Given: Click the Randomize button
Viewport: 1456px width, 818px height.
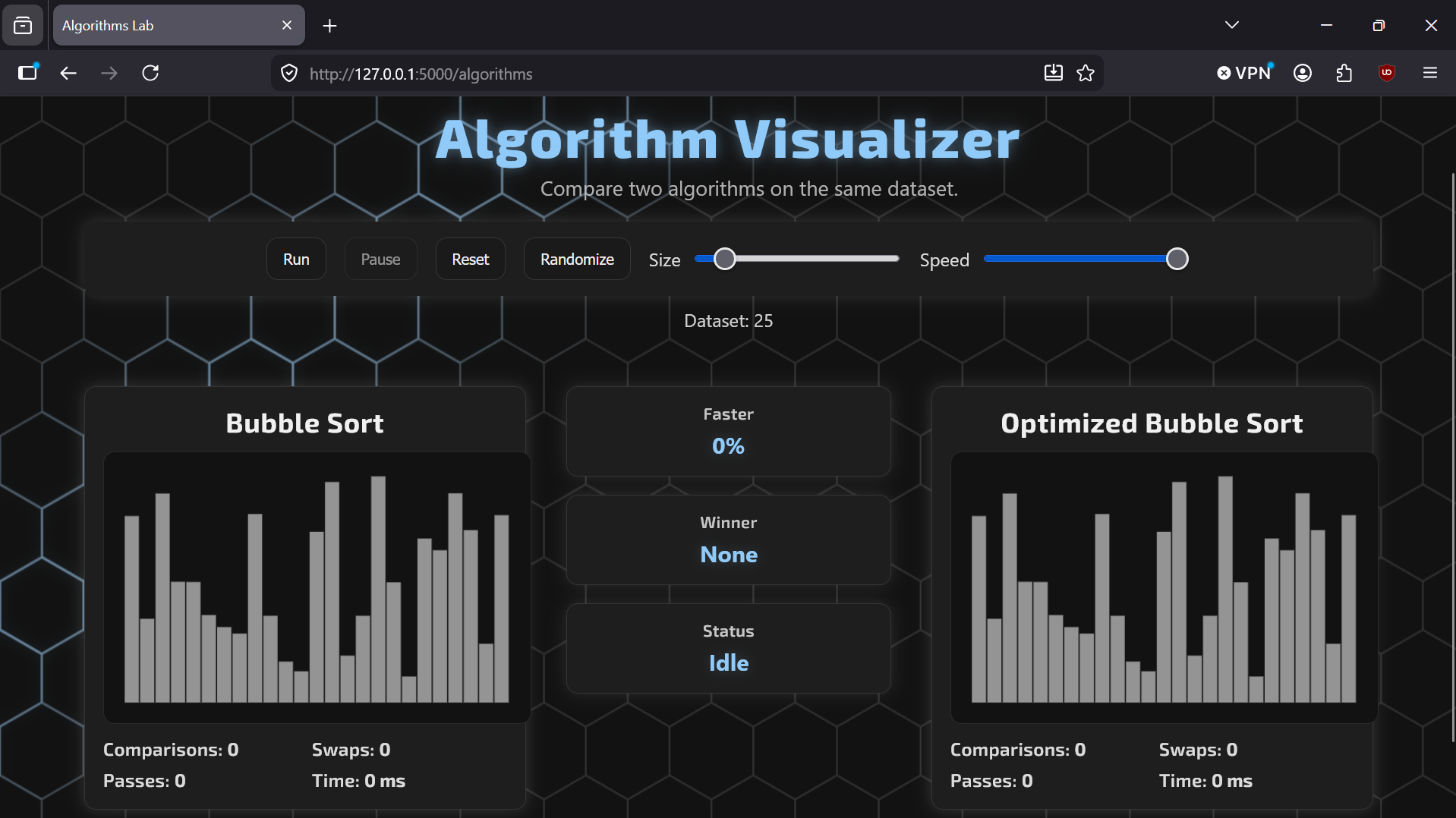Looking at the screenshot, I should pyautogui.click(x=577, y=260).
